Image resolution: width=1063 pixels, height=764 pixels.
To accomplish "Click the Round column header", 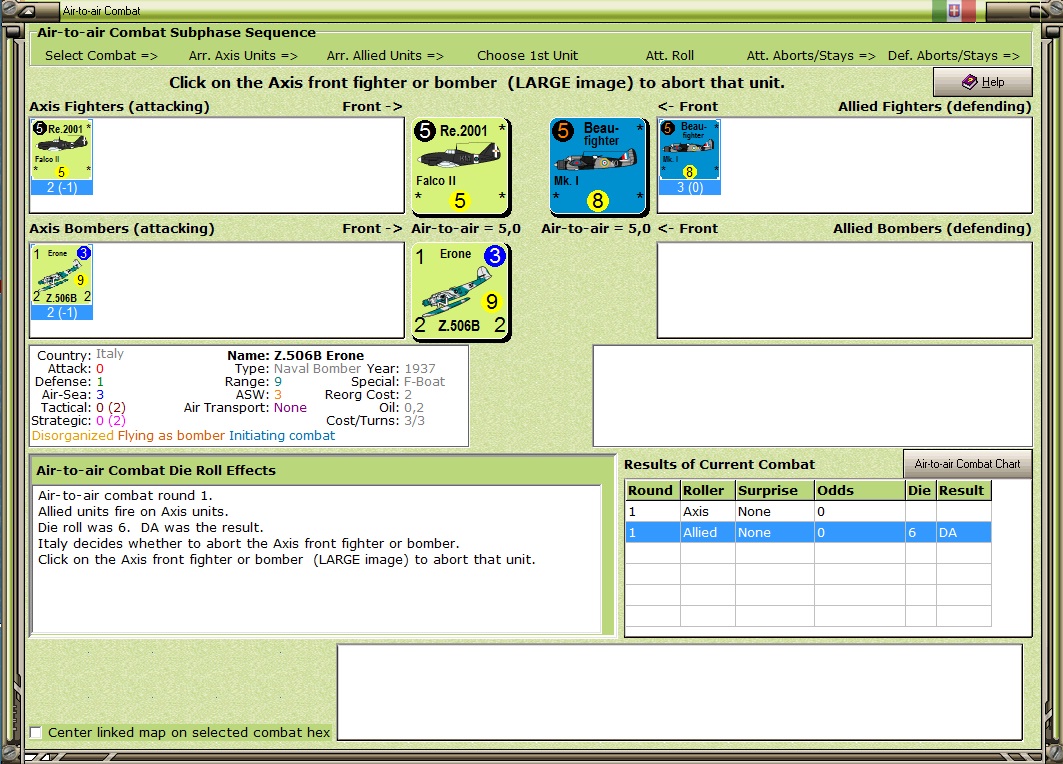I will pyautogui.click(x=652, y=490).
